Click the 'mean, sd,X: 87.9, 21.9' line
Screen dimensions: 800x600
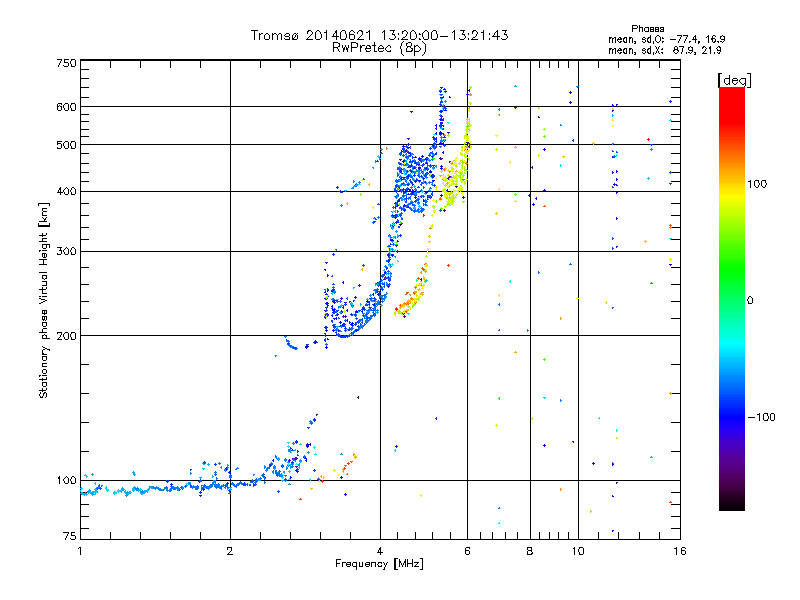click(664, 50)
